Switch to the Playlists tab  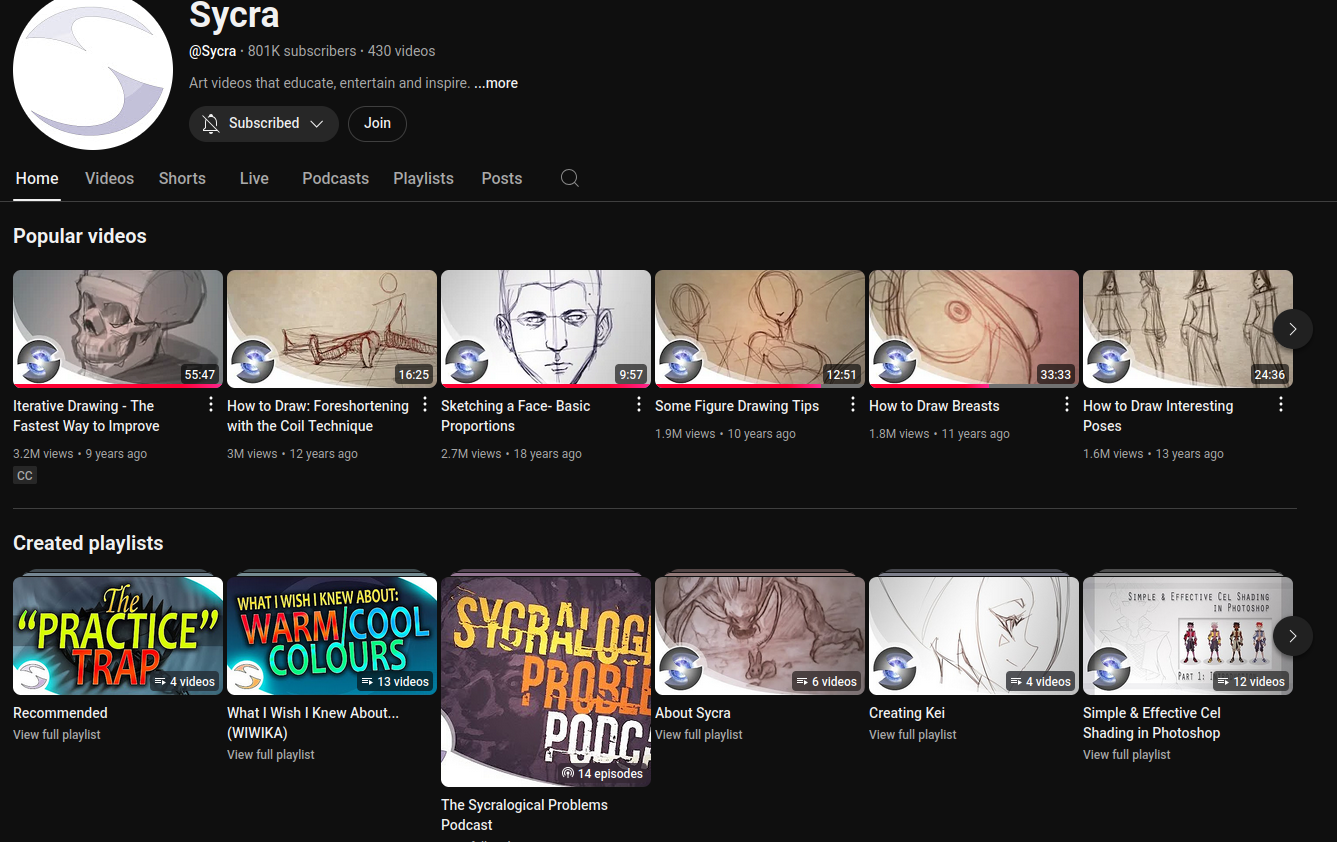423,178
